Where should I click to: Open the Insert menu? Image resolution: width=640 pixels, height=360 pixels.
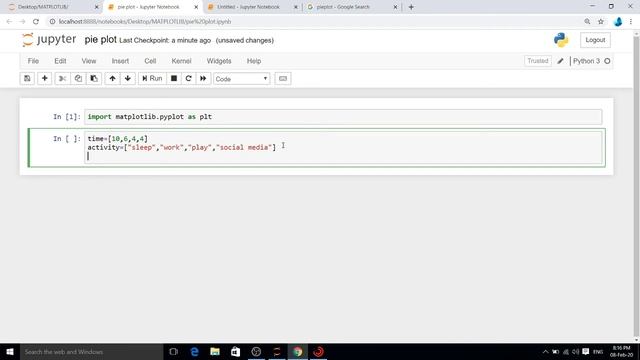pyautogui.click(x=120, y=61)
